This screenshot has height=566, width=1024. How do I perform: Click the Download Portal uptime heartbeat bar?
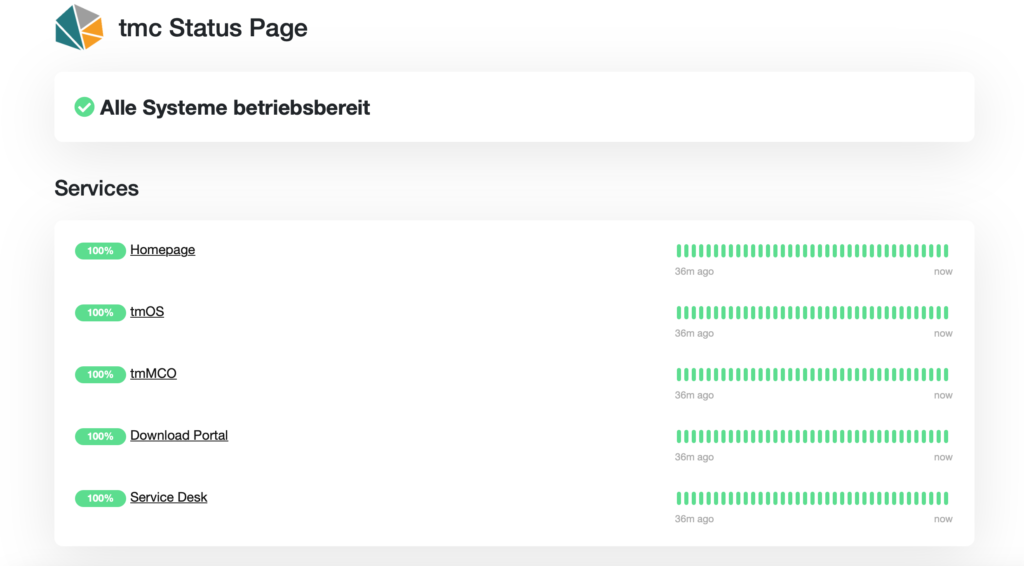click(812, 437)
